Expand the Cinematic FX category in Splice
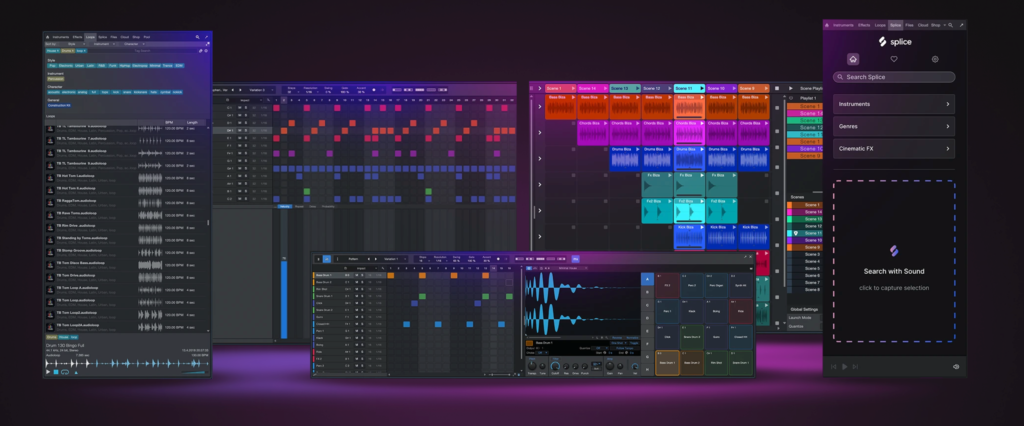1024x426 pixels. coord(893,148)
